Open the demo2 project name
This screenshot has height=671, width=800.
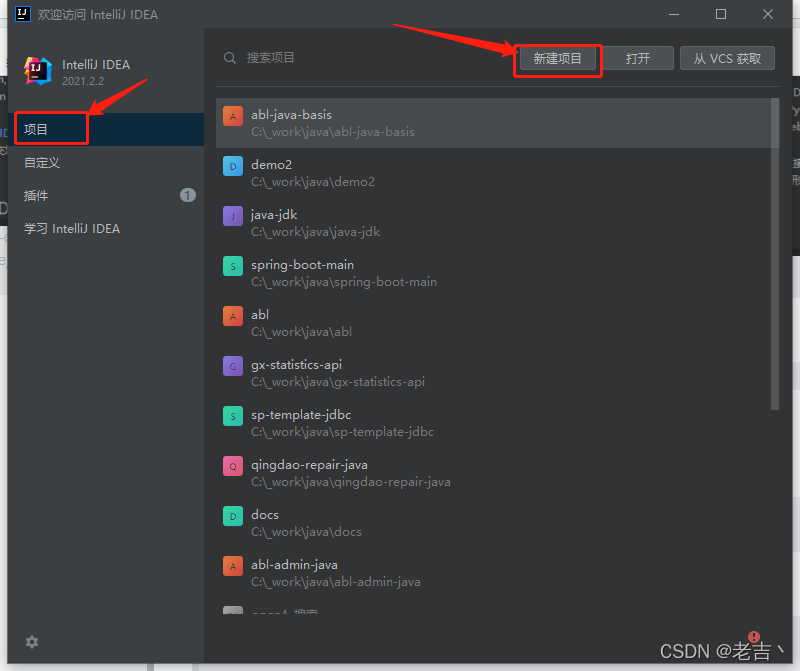click(271, 165)
